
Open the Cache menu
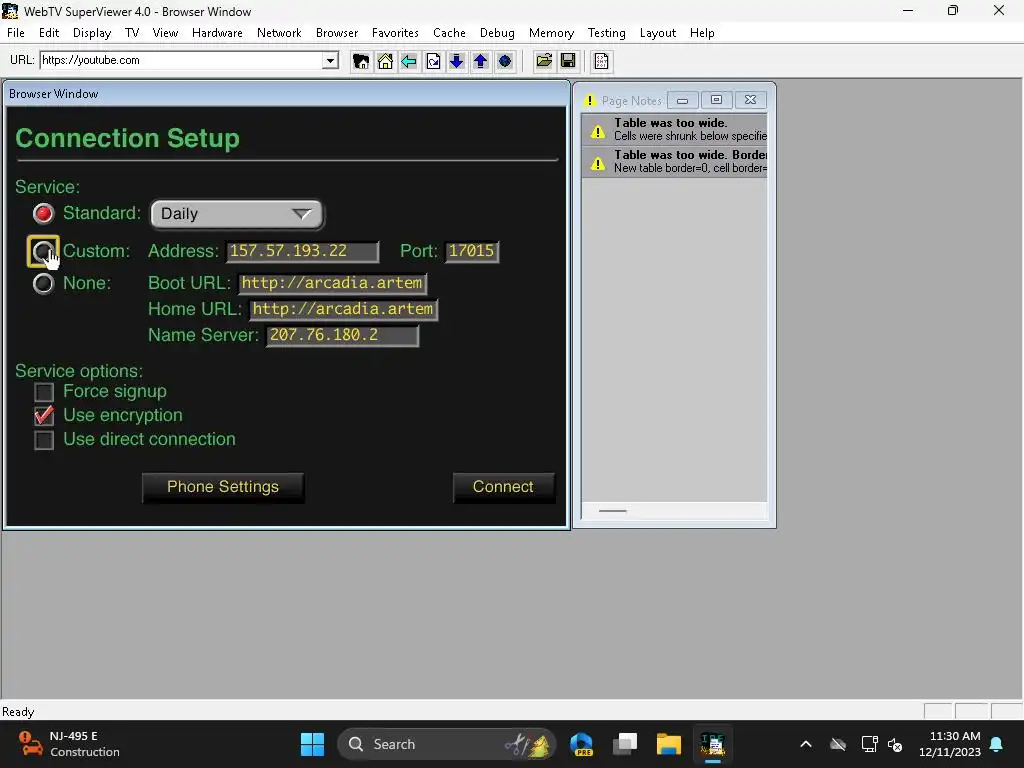(x=449, y=33)
